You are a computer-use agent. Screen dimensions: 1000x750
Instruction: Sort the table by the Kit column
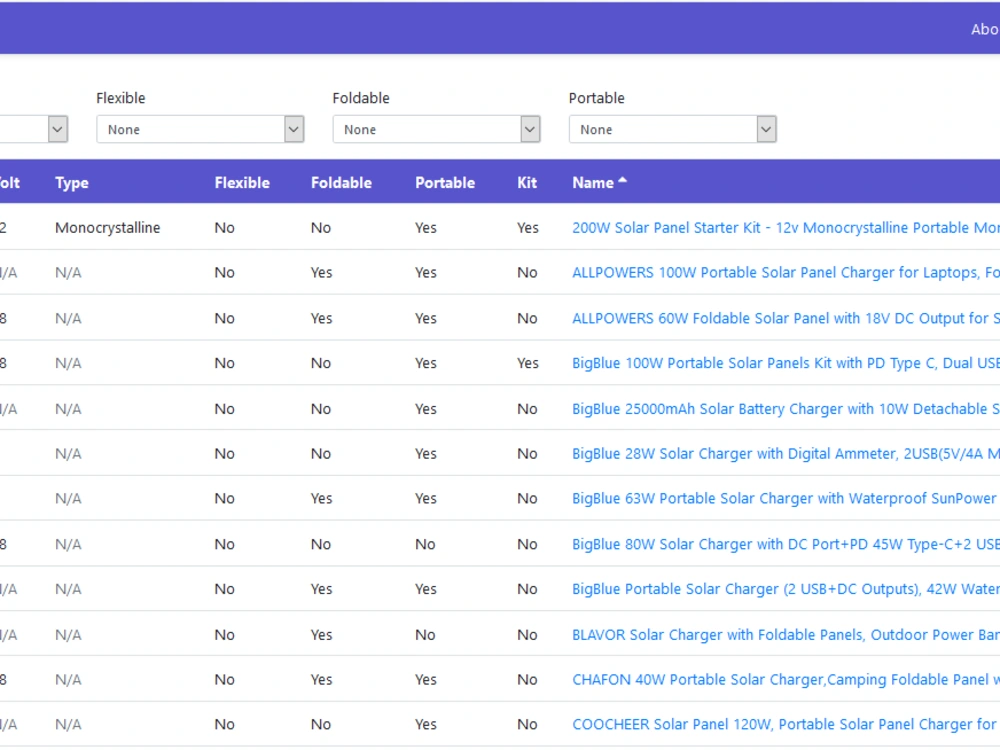point(527,182)
